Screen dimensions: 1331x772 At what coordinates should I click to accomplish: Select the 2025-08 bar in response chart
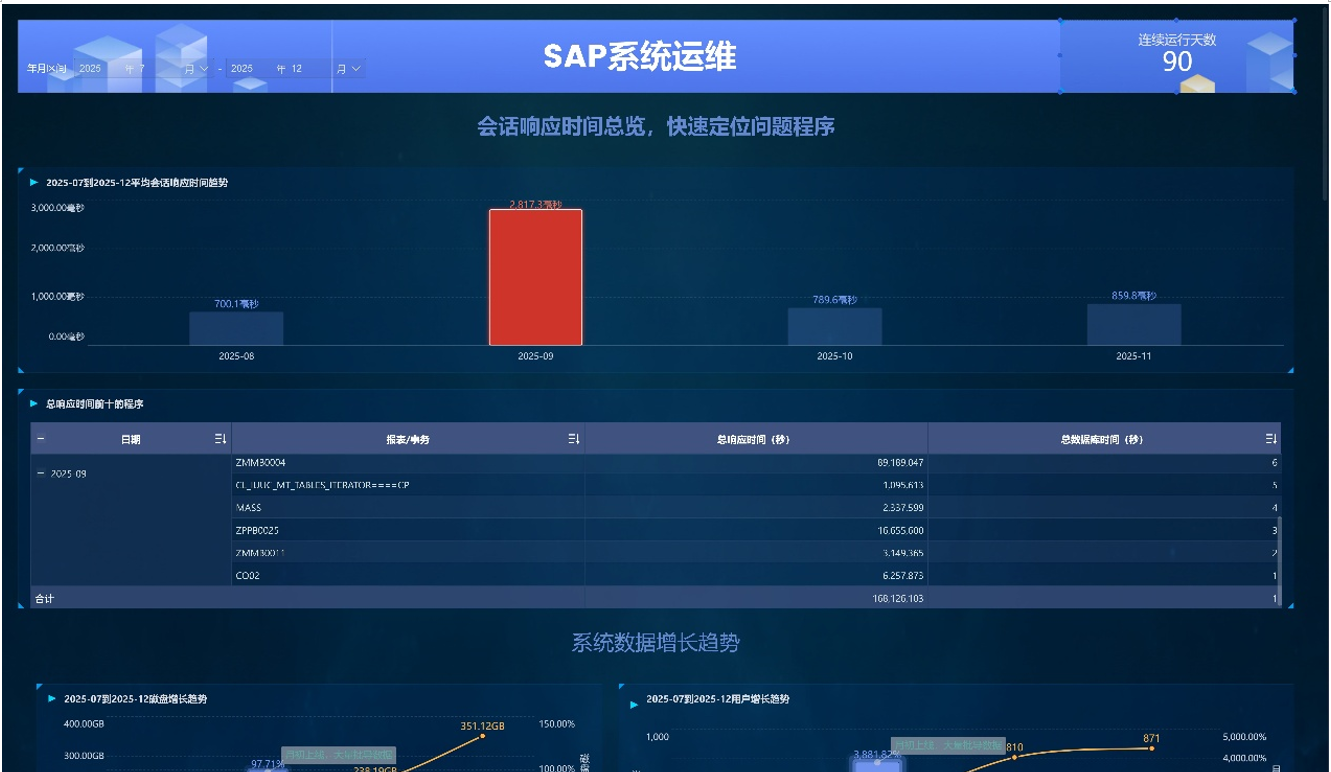point(236,328)
